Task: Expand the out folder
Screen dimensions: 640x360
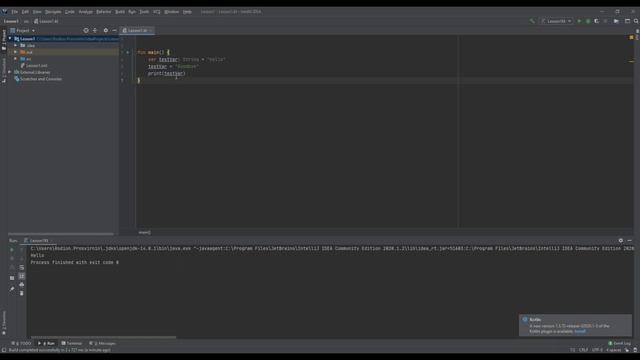Action: click(x=16, y=52)
